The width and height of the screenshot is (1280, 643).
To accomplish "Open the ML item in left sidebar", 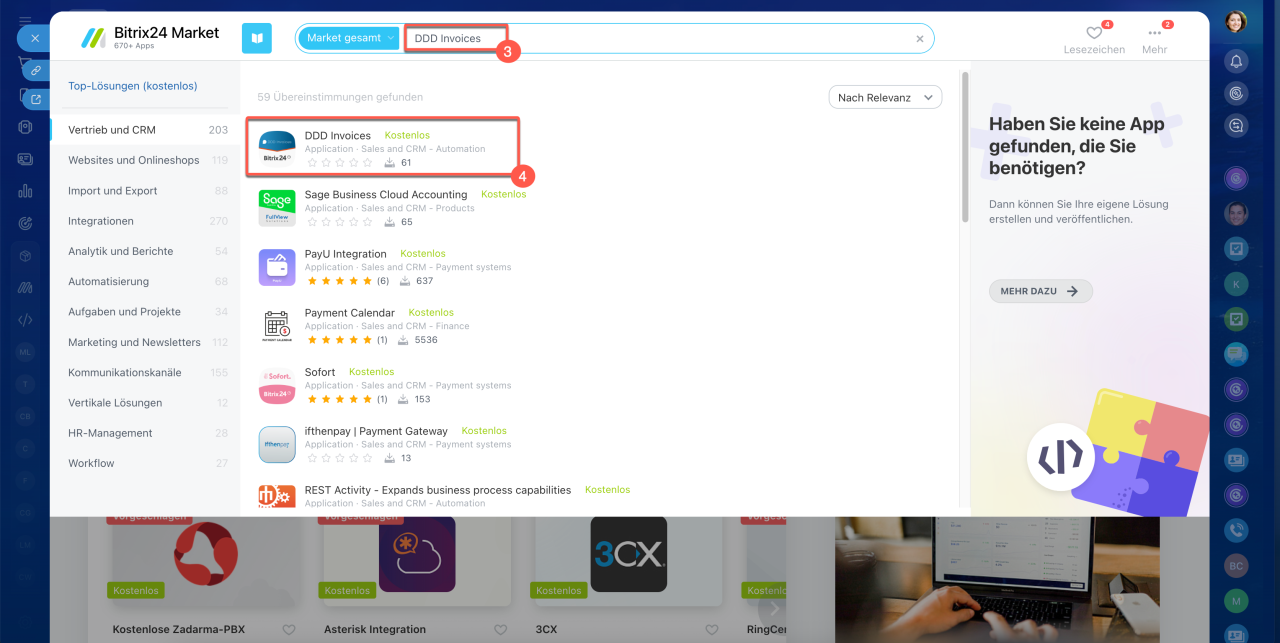I will (x=25, y=352).
